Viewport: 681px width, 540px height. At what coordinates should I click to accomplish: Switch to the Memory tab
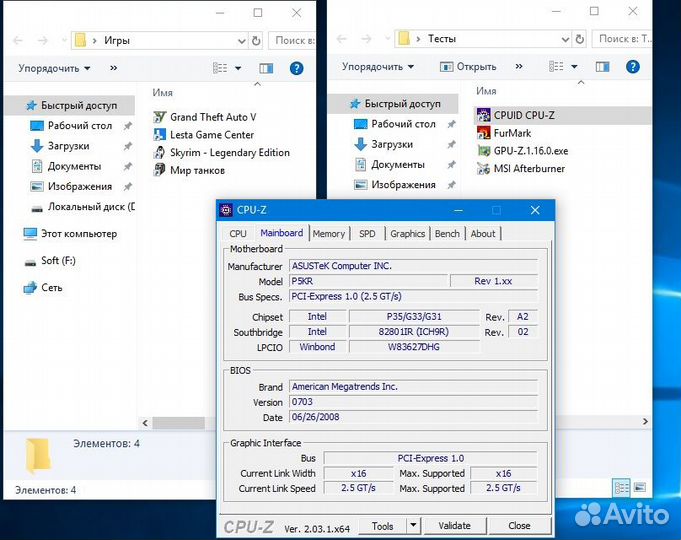(x=329, y=234)
